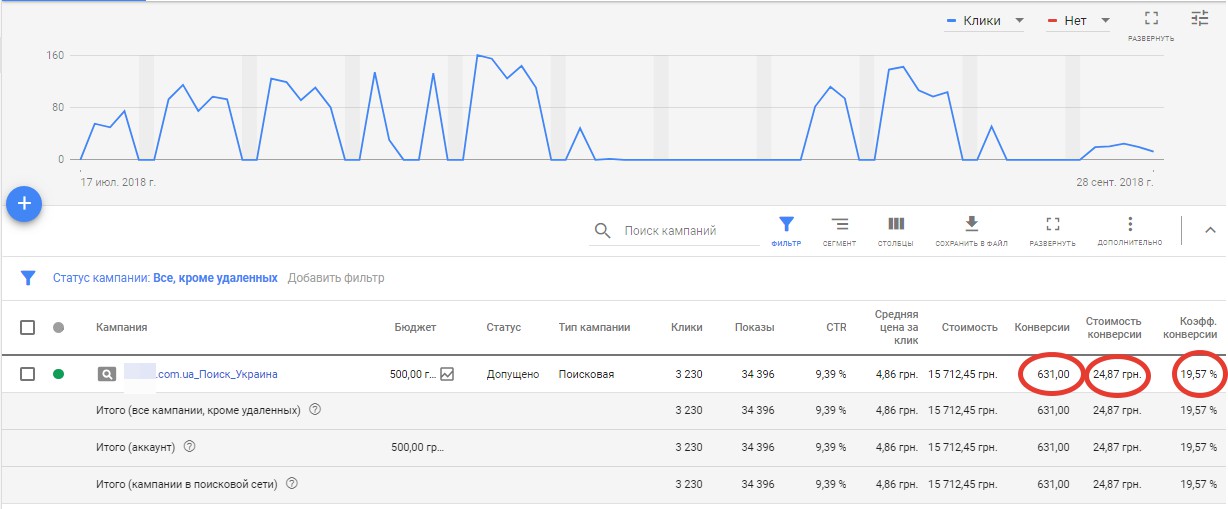Image resolution: width=1228 pixels, height=509 pixels.
Task: Click 15 712,45 грн. in campaign row
Action: point(963,374)
